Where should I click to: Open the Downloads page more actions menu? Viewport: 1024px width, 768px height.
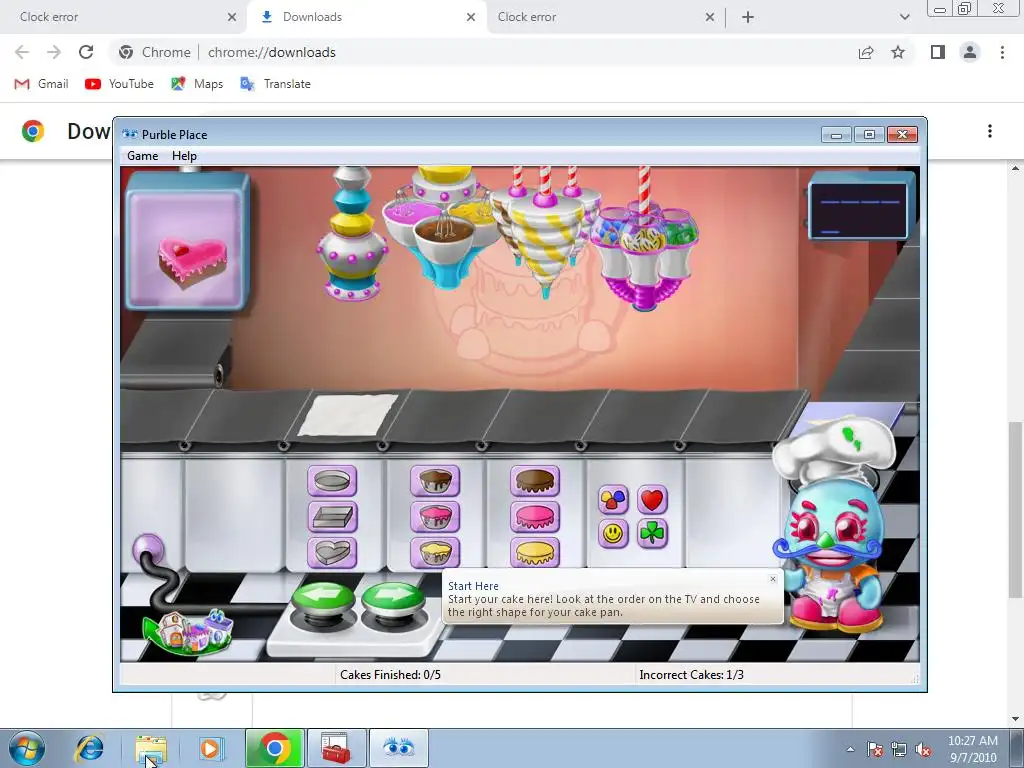(x=990, y=131)
